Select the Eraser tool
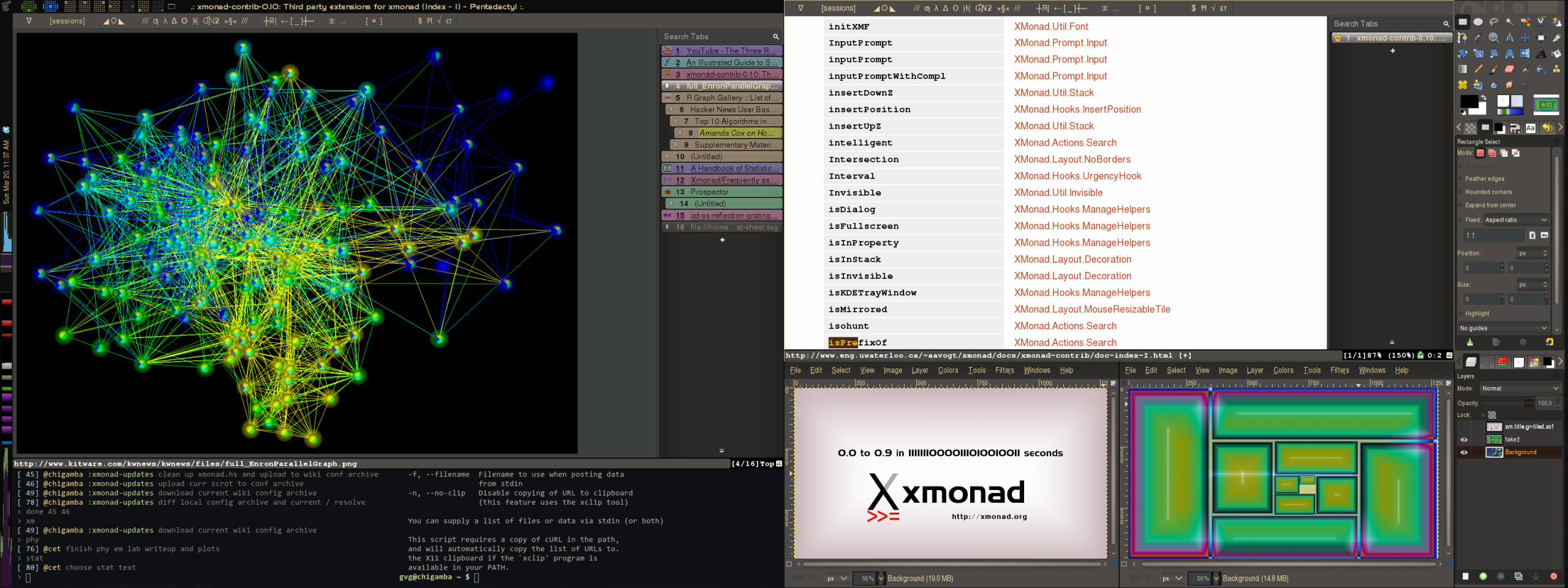 click(x=1509, y=69)
